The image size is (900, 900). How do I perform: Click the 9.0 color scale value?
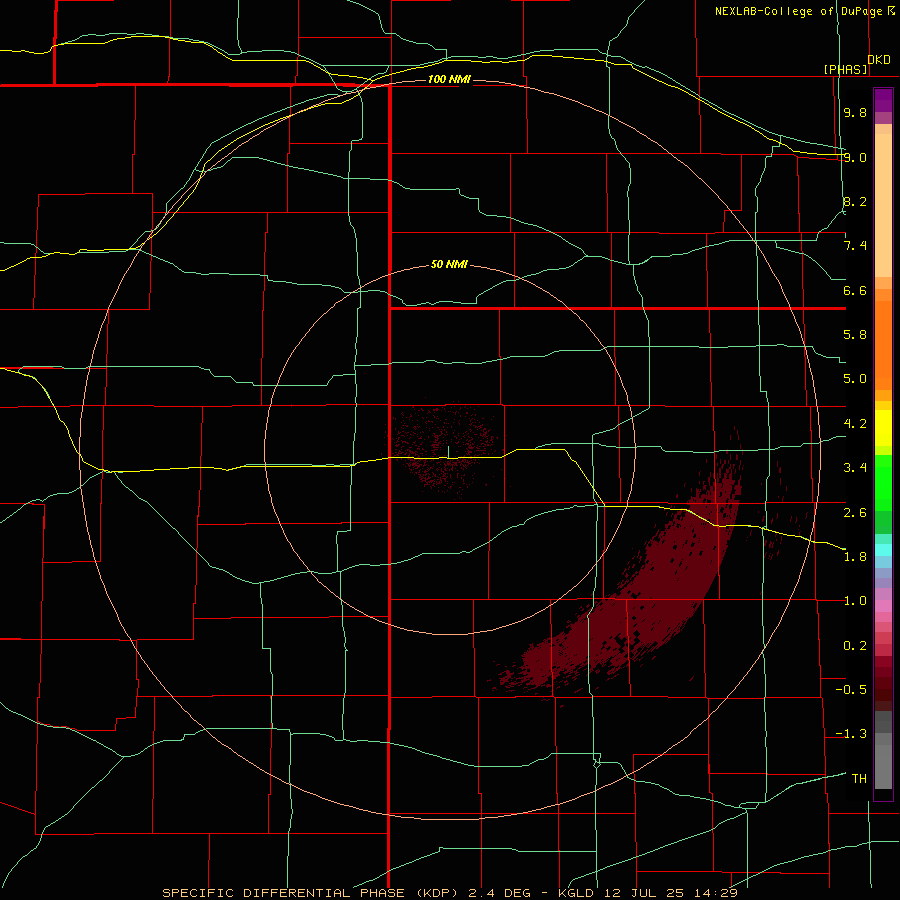point(855,157)
